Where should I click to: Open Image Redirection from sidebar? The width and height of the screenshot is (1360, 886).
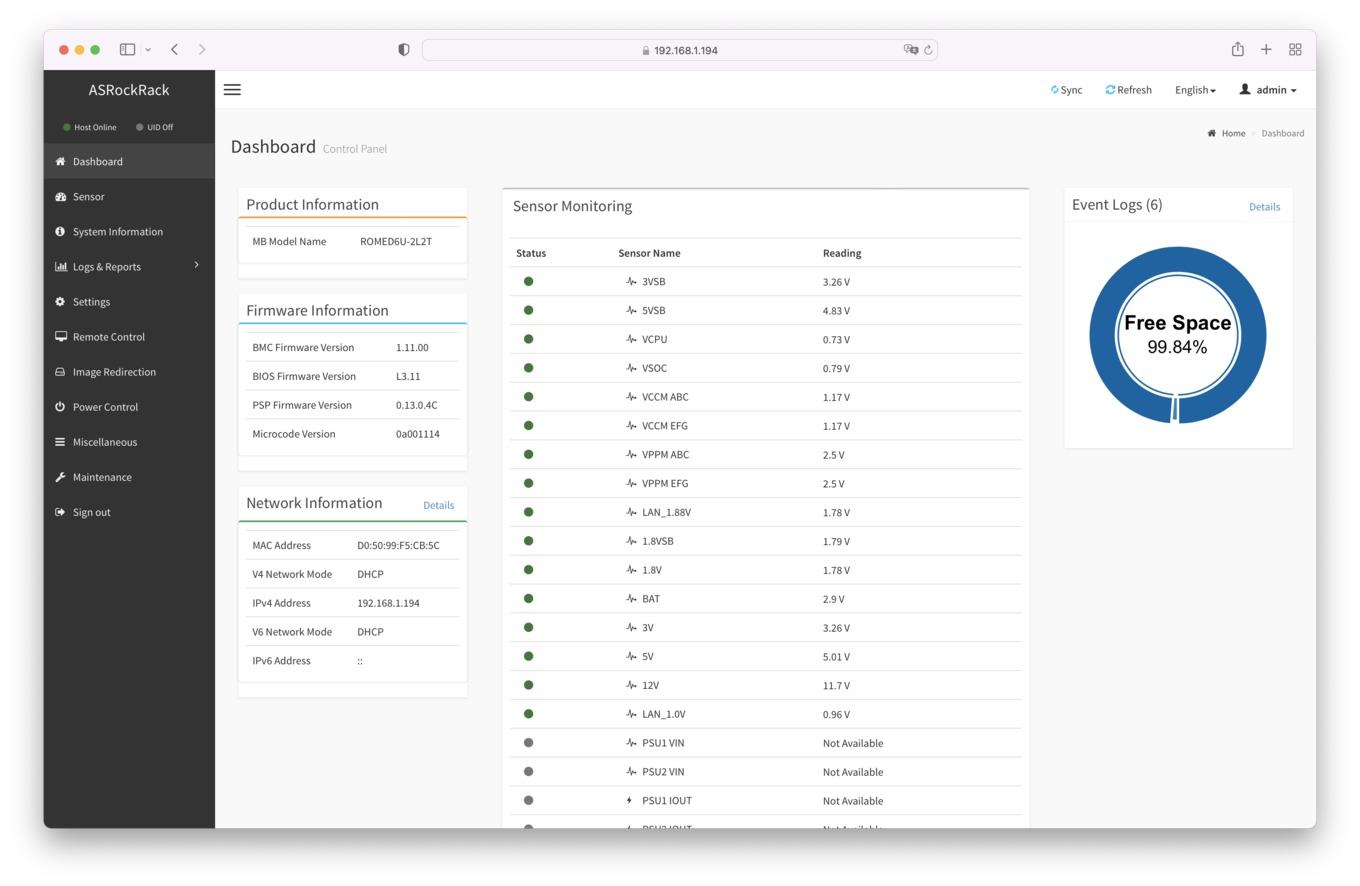129,372
